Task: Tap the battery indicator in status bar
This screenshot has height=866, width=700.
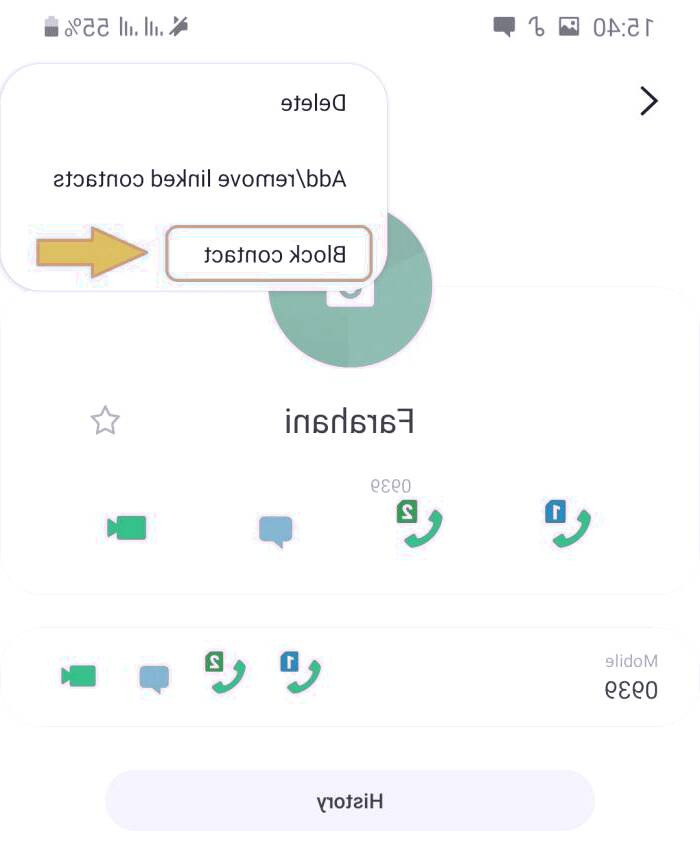Action: coord(51,26)
